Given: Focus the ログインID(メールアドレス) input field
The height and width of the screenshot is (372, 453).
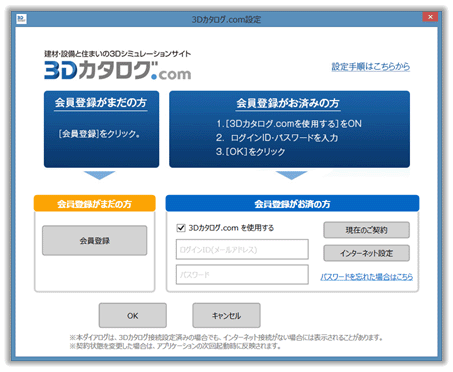Looking at the screenshot, I should pos(242,249).
